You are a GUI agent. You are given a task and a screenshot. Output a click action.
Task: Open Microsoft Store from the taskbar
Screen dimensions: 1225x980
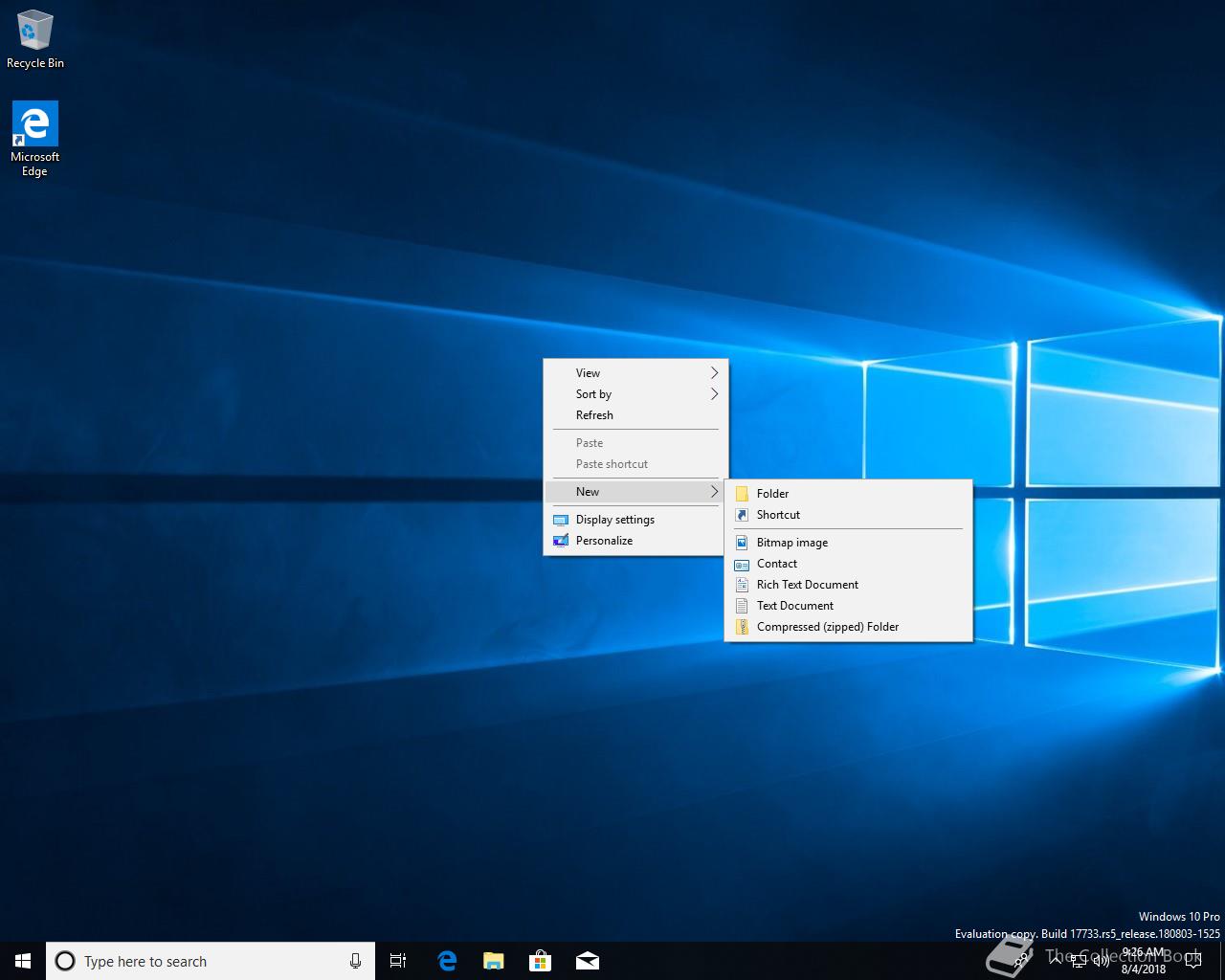pos(541,961)
